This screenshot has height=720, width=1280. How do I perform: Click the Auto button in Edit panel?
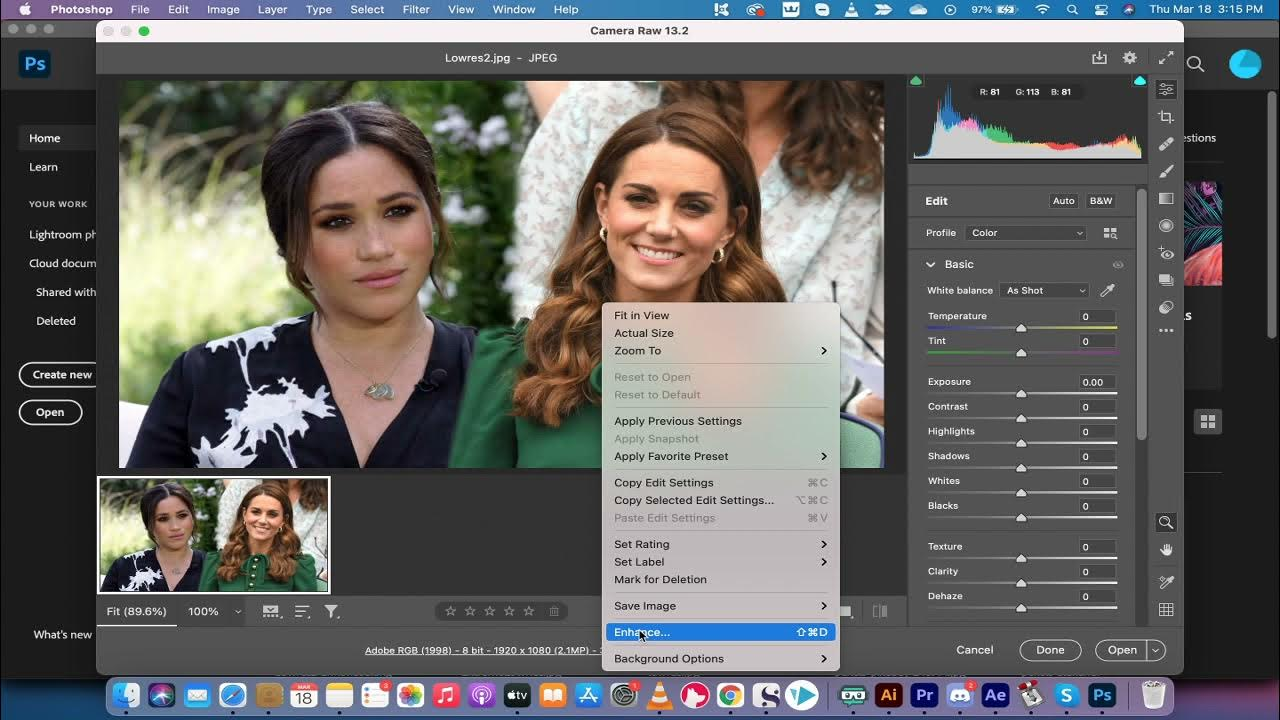[x=1063, y=201]
